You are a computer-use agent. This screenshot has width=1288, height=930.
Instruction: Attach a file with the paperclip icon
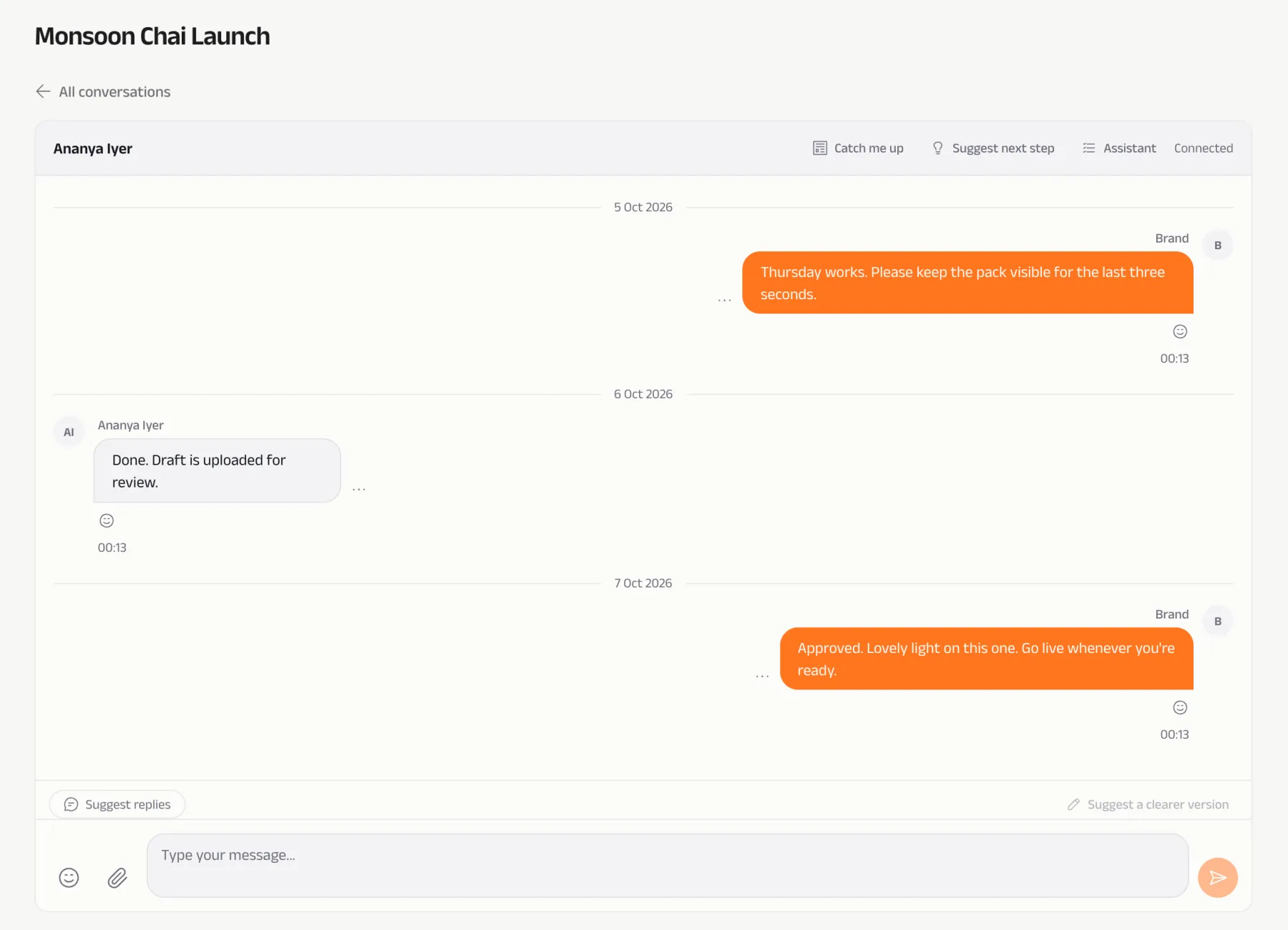click(117, 878)
